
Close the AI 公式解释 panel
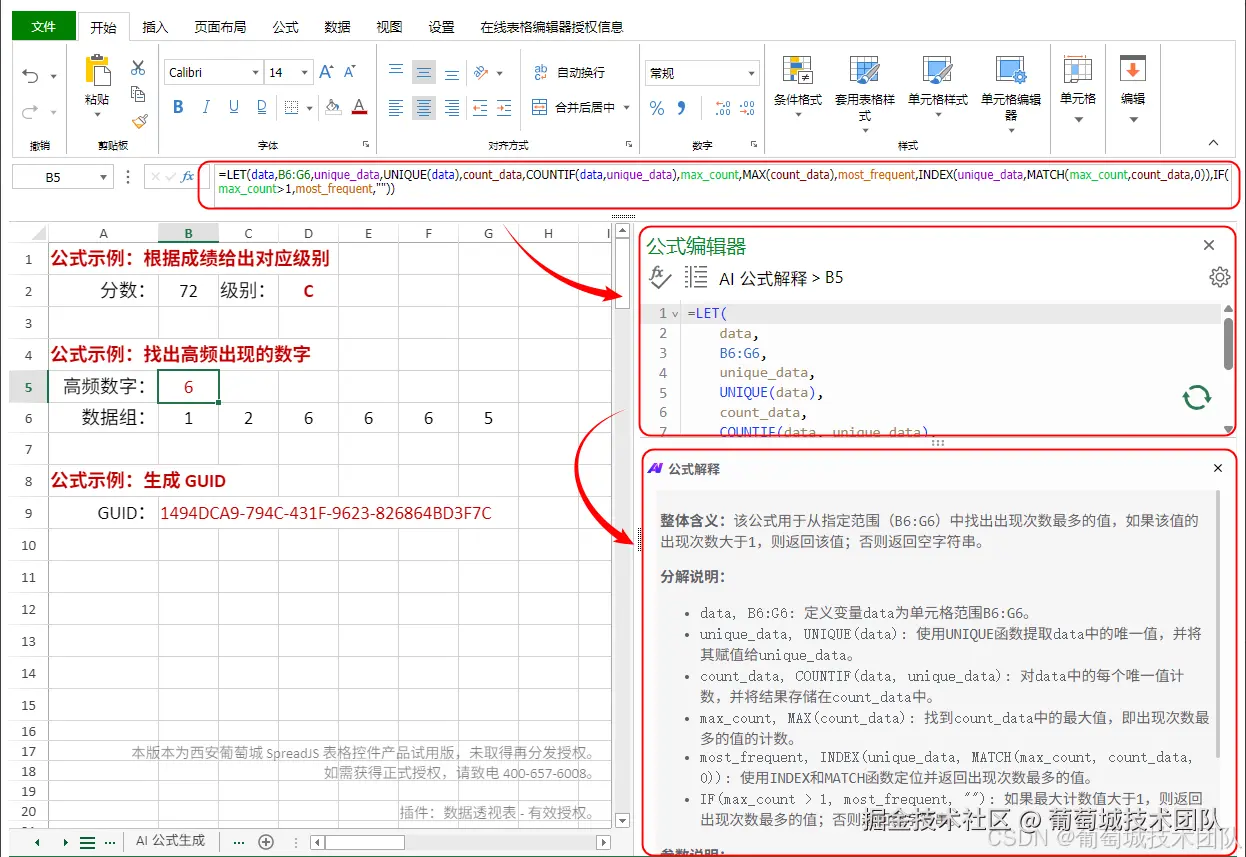(x=1218, y=468)
